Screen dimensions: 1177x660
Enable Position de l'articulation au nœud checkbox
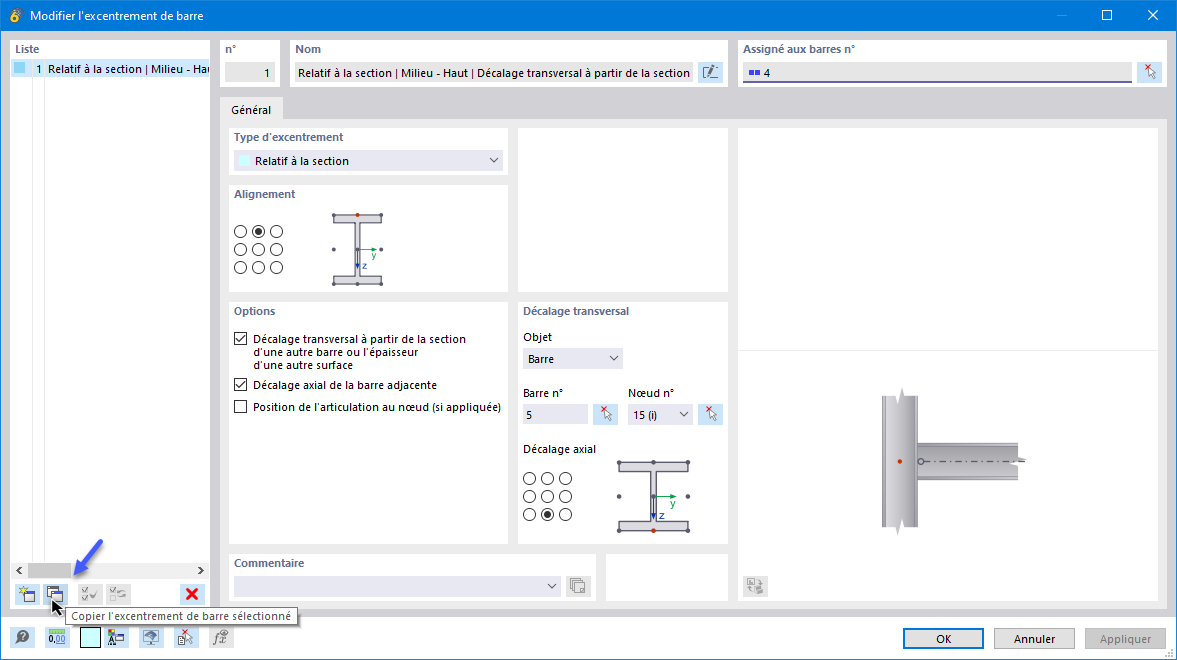click(240, 407)
